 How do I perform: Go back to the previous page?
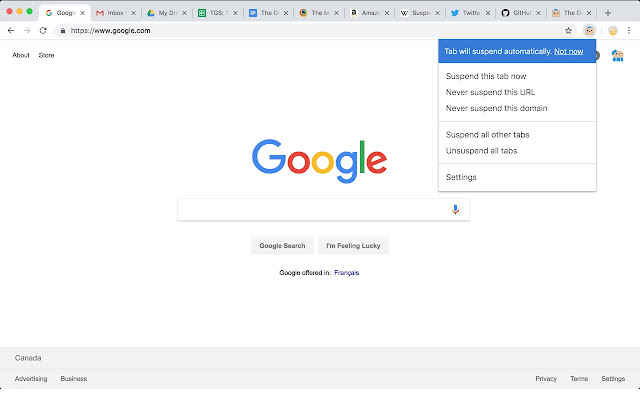(x=11, y=31)
